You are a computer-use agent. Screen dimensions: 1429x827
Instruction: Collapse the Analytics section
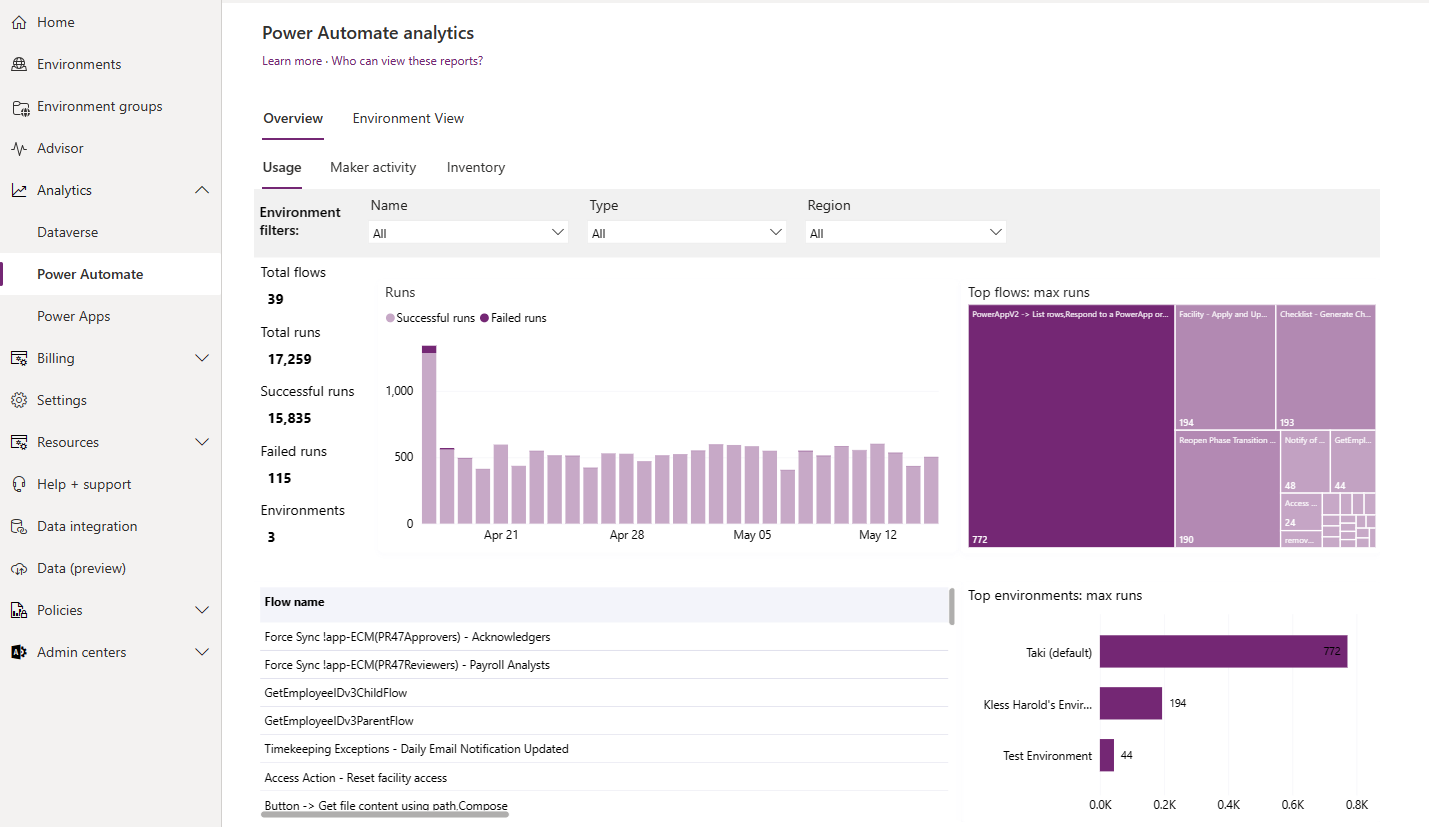[202, 189]
